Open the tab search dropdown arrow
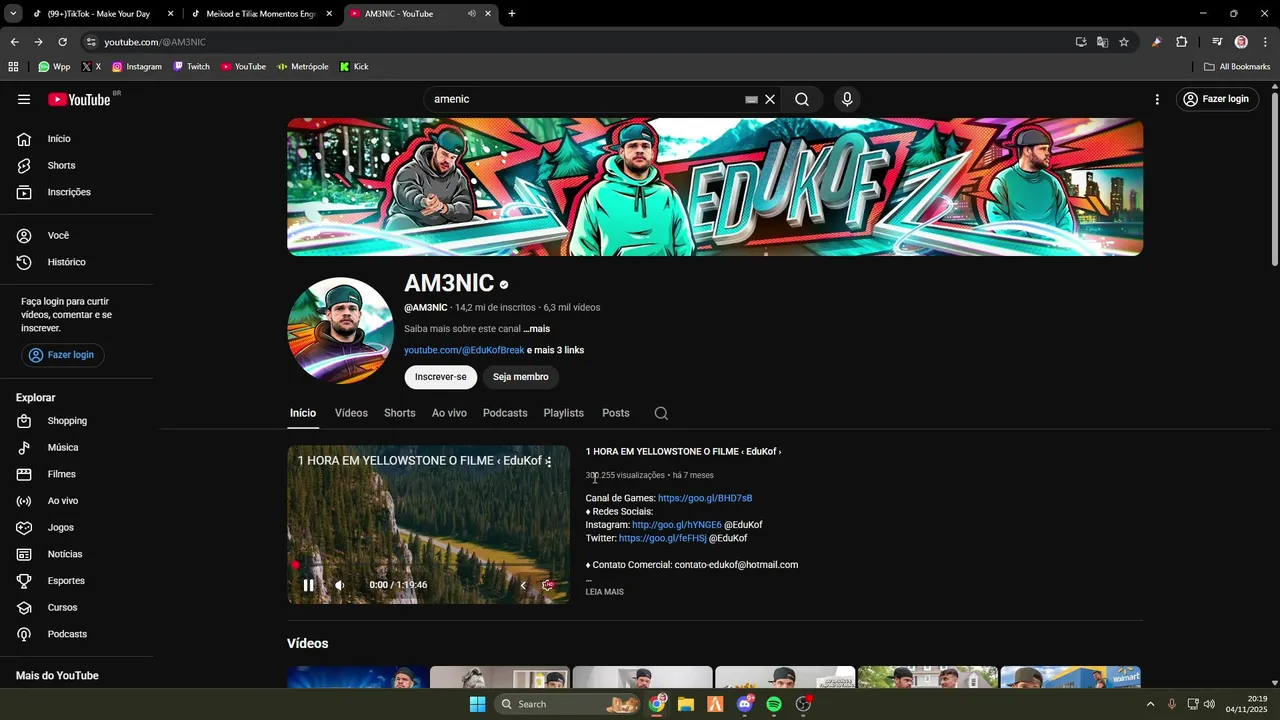1280x720 pixels. click(13, 14)
